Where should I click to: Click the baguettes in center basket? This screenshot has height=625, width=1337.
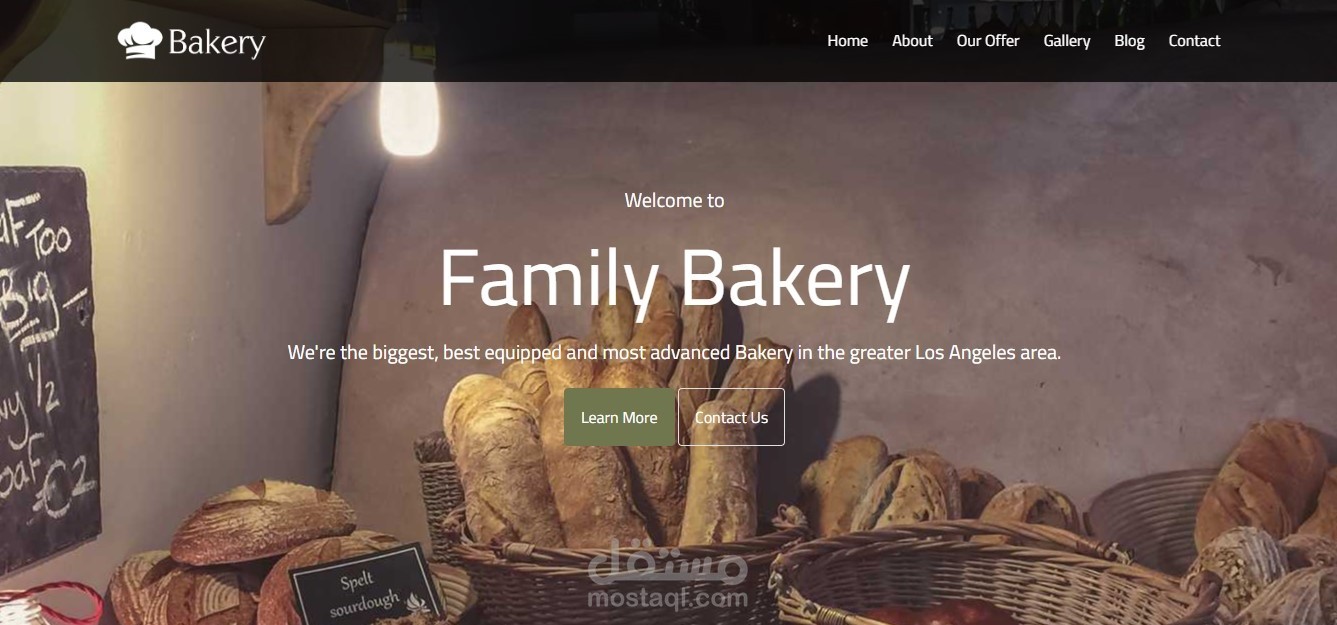610,430
